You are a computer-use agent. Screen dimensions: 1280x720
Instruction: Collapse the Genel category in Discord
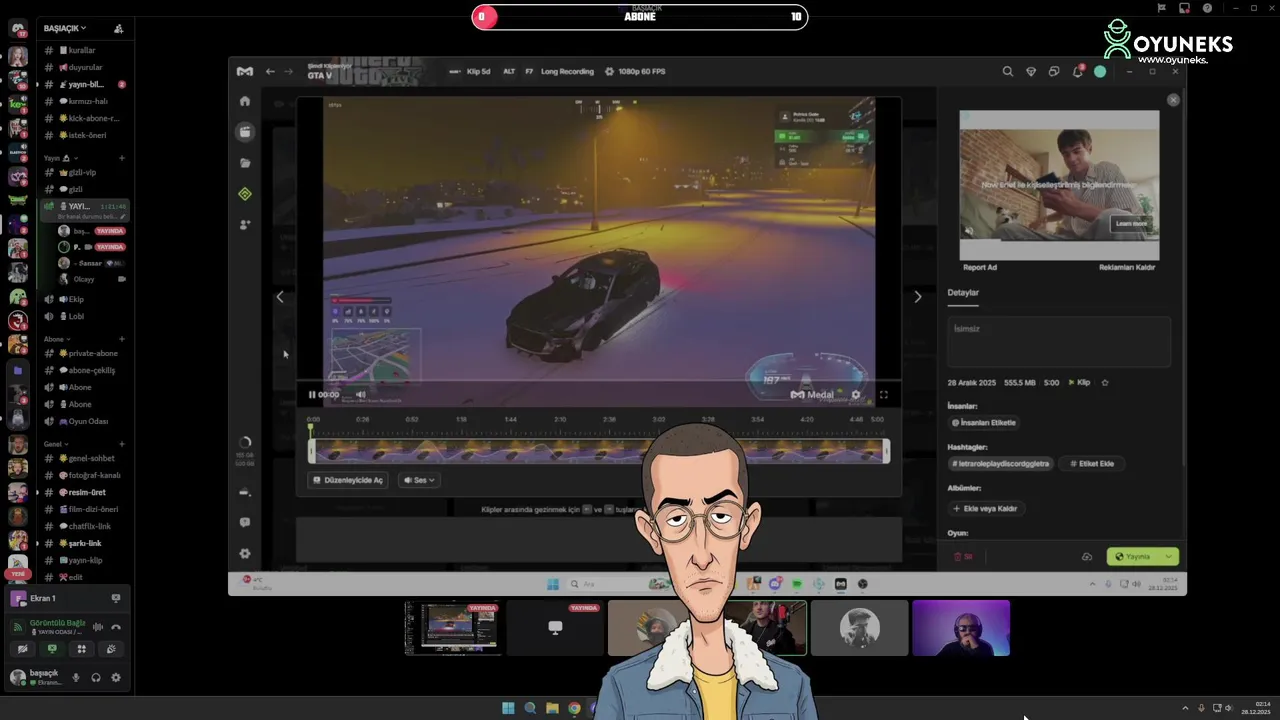55,444
